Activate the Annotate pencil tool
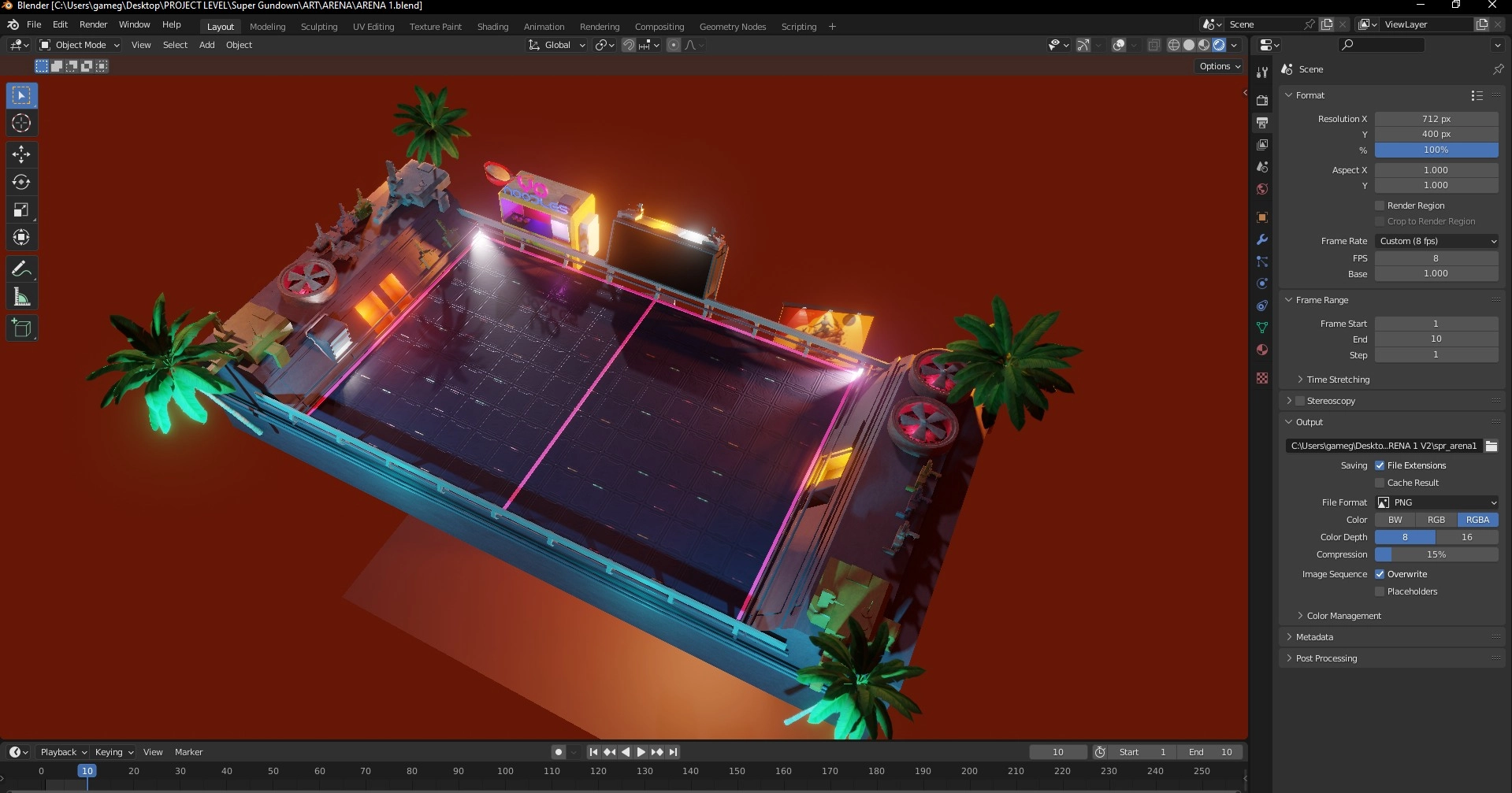The image size is (1512, 793). (x=21, y=269)
